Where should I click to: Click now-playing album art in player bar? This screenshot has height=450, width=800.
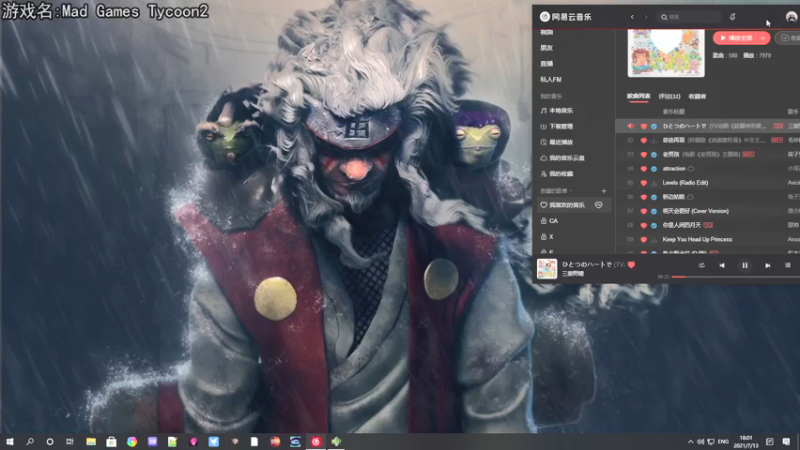point(547,268)
